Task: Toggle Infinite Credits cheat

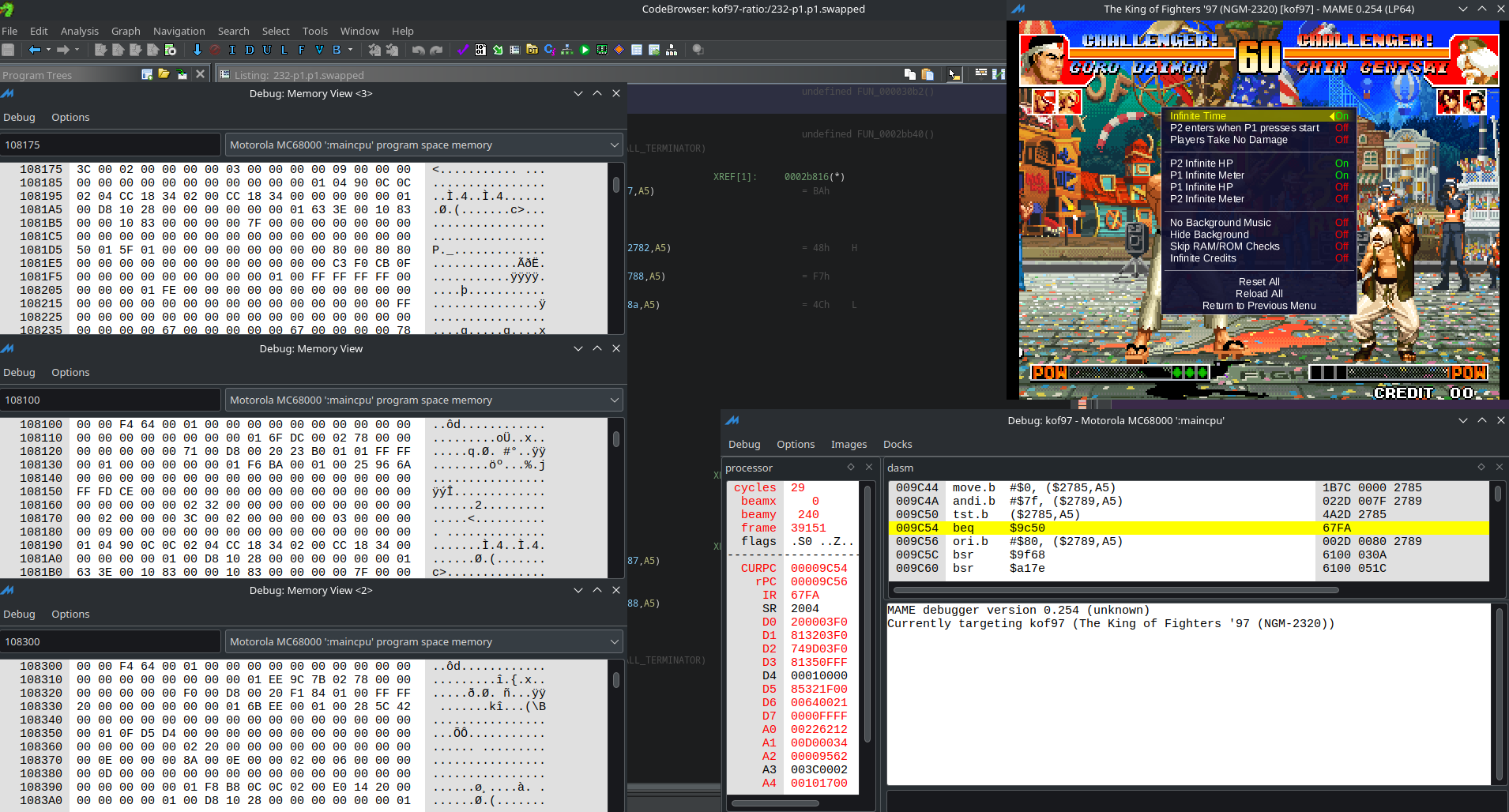Action: (1259, 258)
